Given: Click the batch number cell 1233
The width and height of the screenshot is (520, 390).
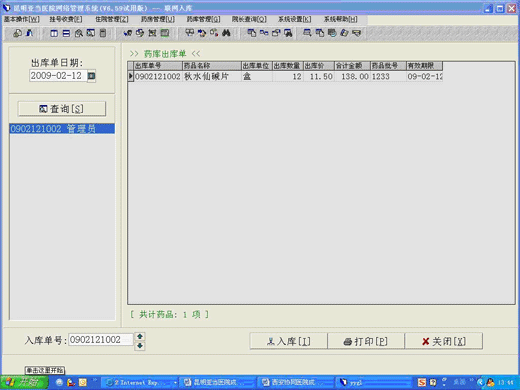Looking at the screenshot, I should tap(388, 77).
